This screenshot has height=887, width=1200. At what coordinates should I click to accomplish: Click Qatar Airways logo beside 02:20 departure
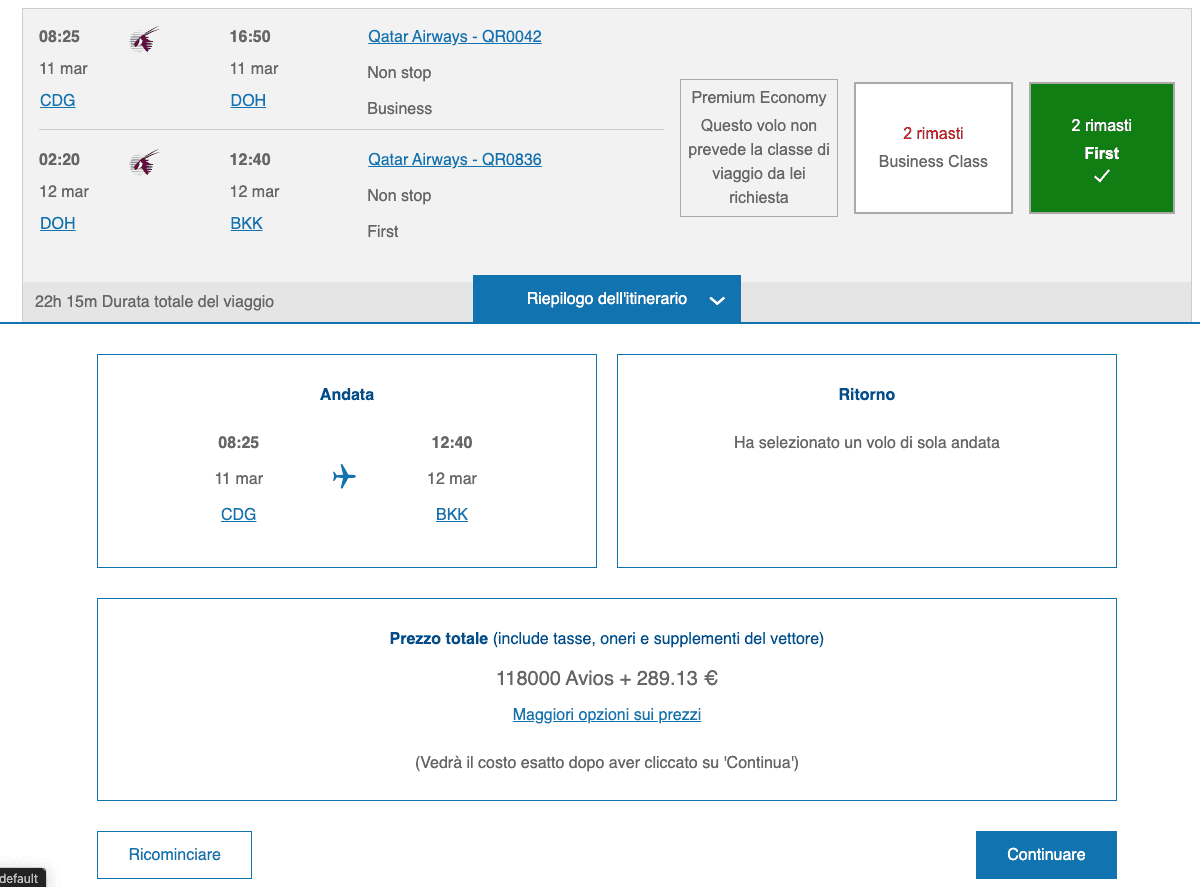coord(145,163)
